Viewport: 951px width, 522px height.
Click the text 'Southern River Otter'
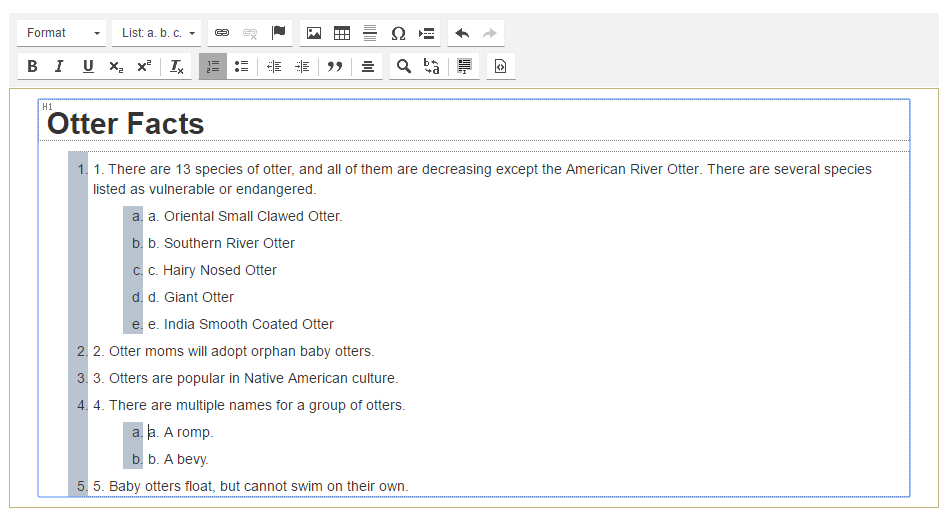229,243
